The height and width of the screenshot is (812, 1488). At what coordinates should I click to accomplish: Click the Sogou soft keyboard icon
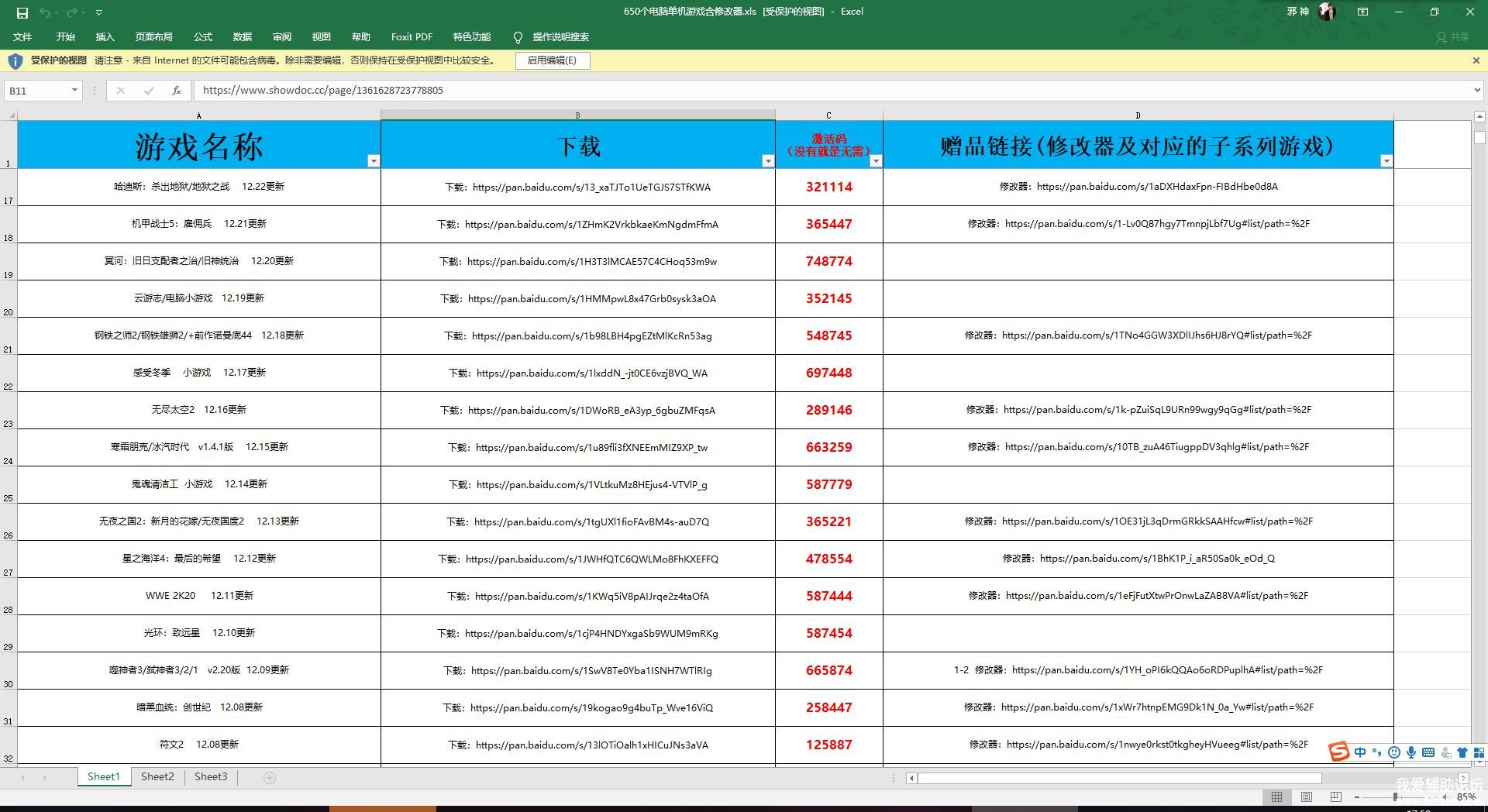tap(1428, 752)
